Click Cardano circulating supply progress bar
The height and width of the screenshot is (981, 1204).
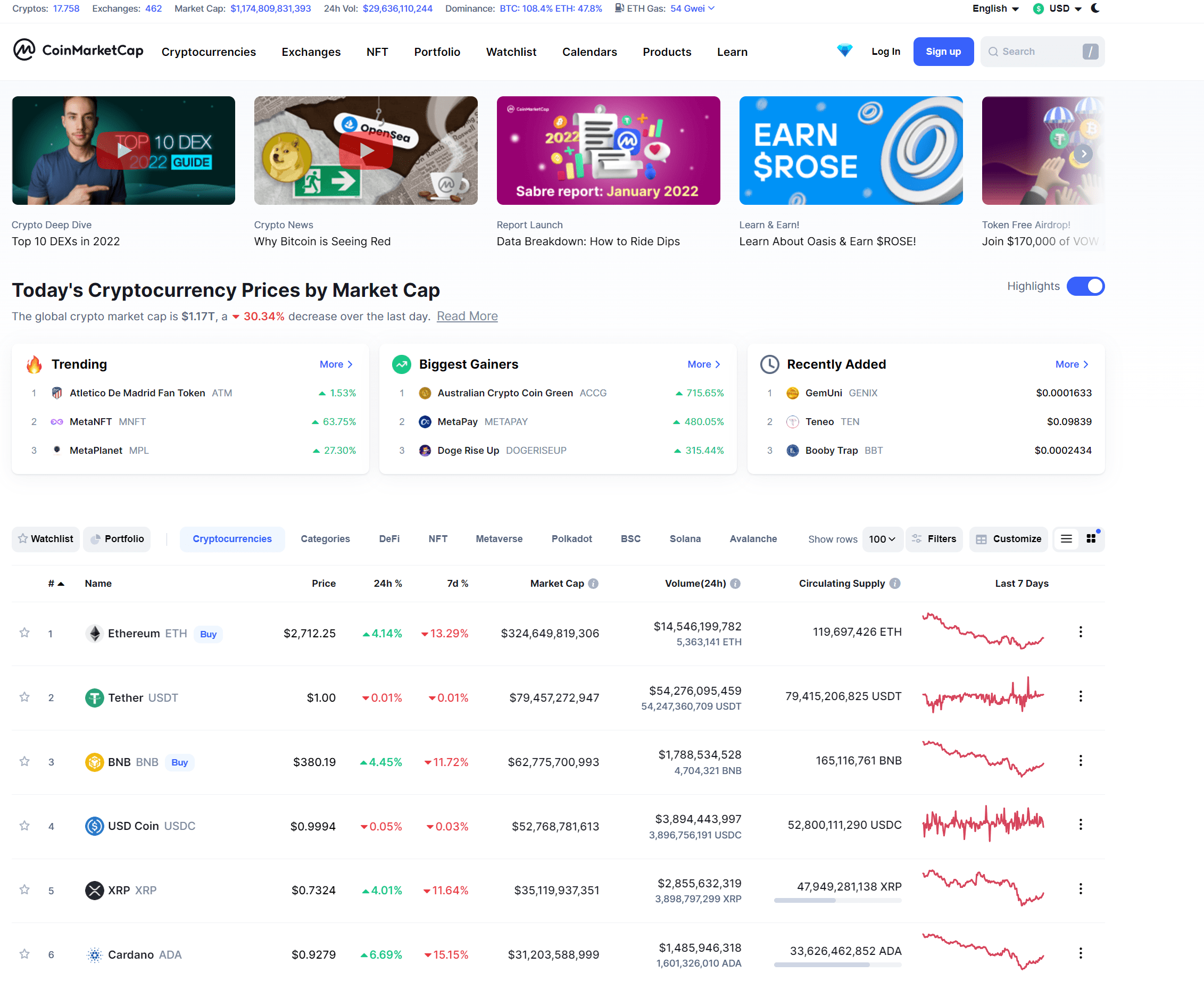tap(837, 965)
